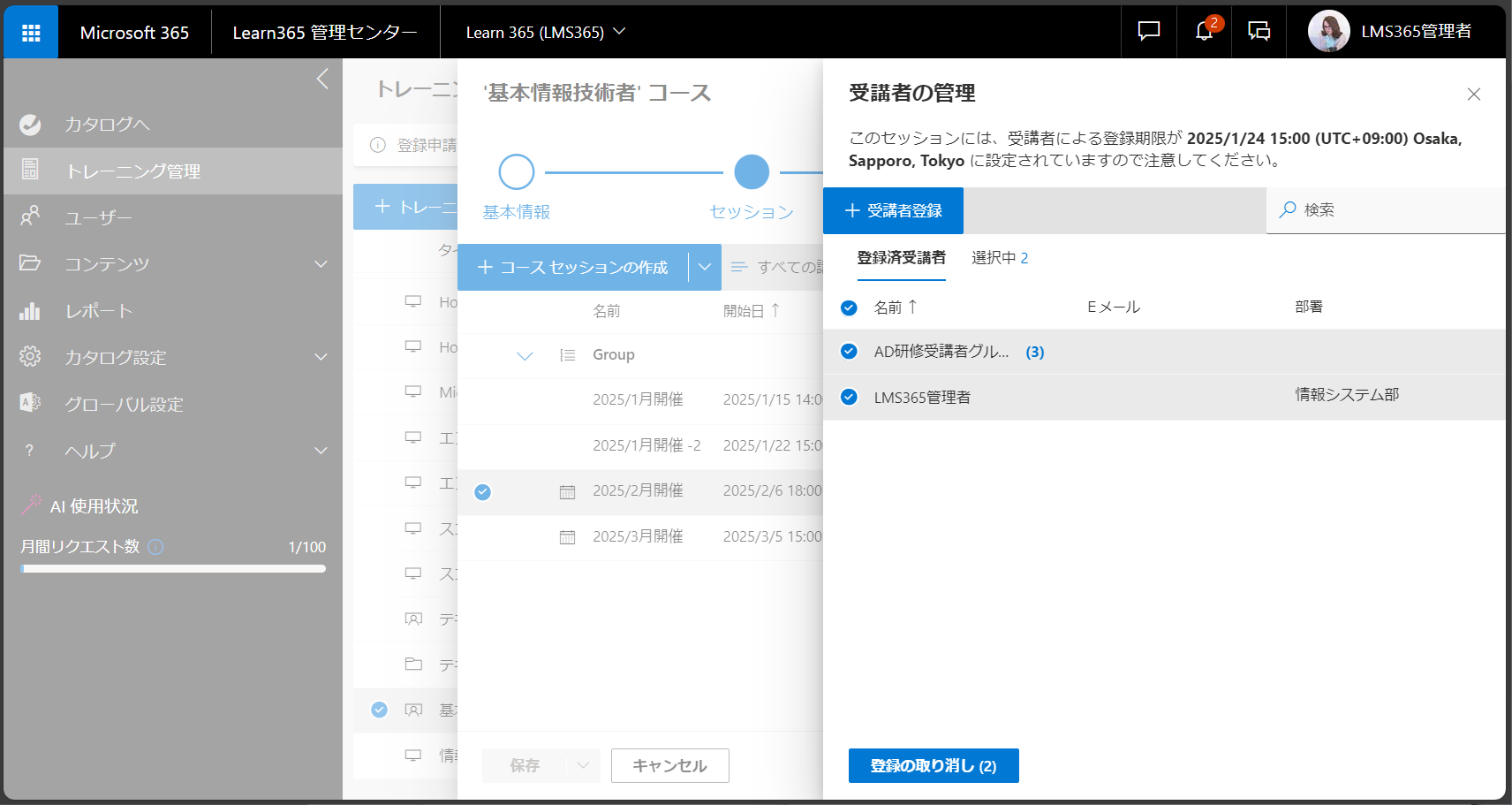Go to カタログへ in sidebar
Image resolution: width=1512 pixels, height=805 pixels.
[106, 125]
